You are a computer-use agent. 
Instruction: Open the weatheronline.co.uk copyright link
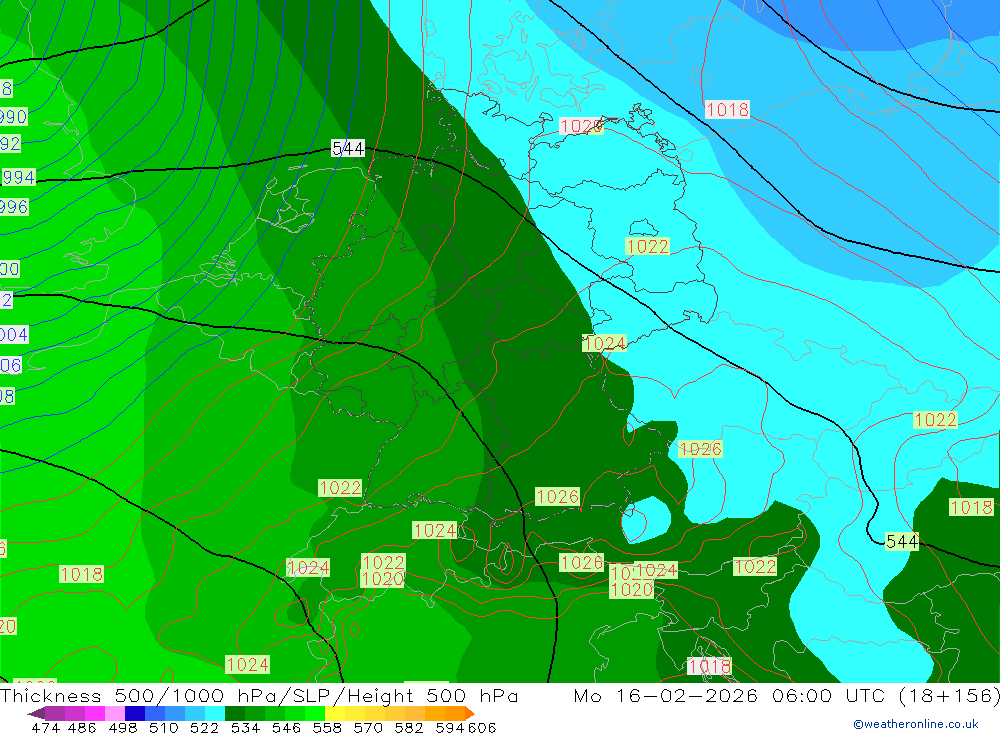coord(916,724)
